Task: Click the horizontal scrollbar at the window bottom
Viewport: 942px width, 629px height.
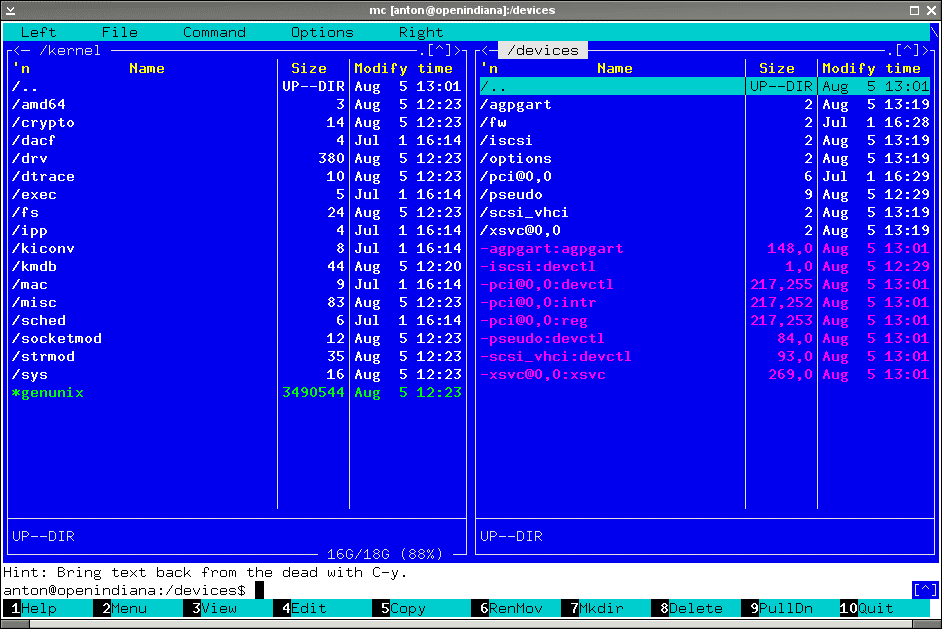Action: point(470,623)
